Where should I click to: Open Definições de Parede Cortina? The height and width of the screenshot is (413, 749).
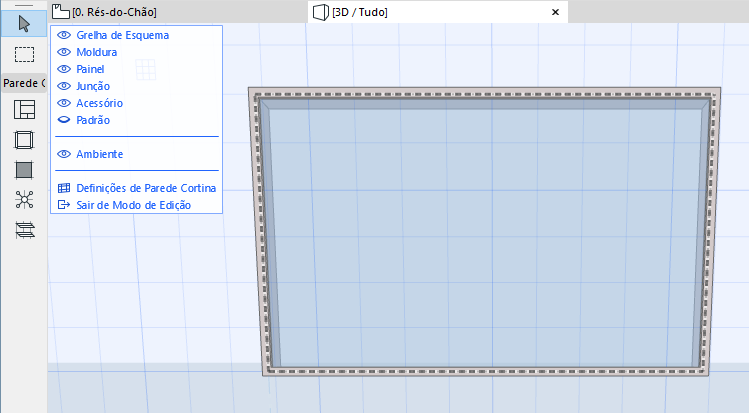point(146,188)
